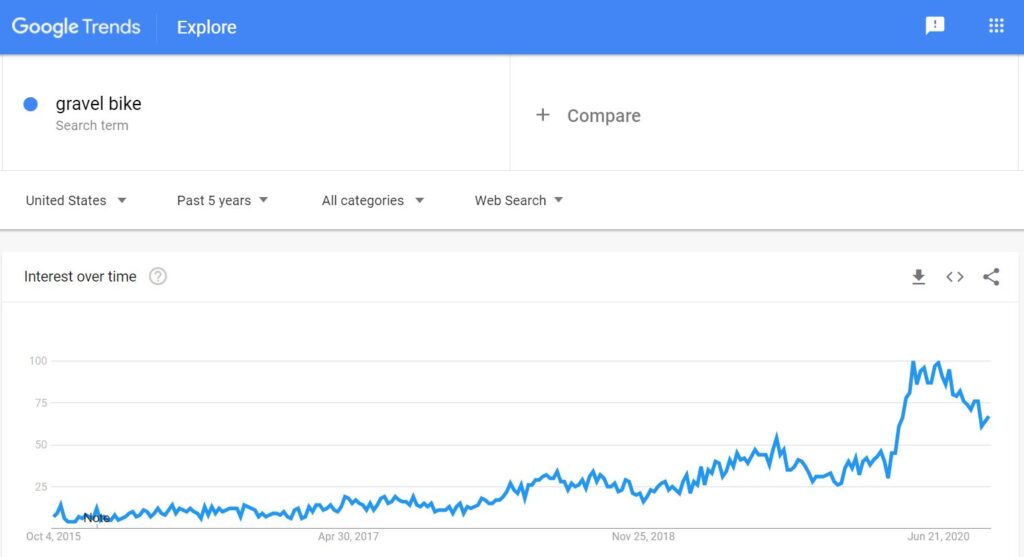Image resolution: width=1024 pixels, height=557 pixels.
Task: Click the Note marker on chart
Action: coord(97,518)
